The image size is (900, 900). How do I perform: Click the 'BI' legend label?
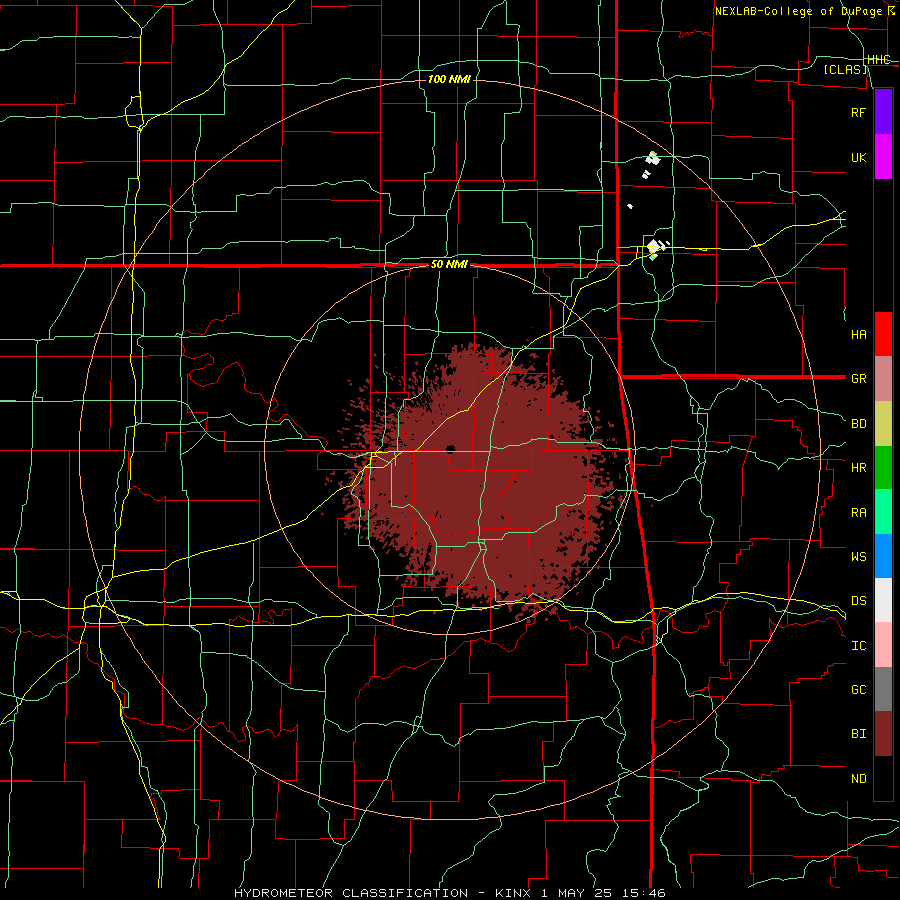859,734
